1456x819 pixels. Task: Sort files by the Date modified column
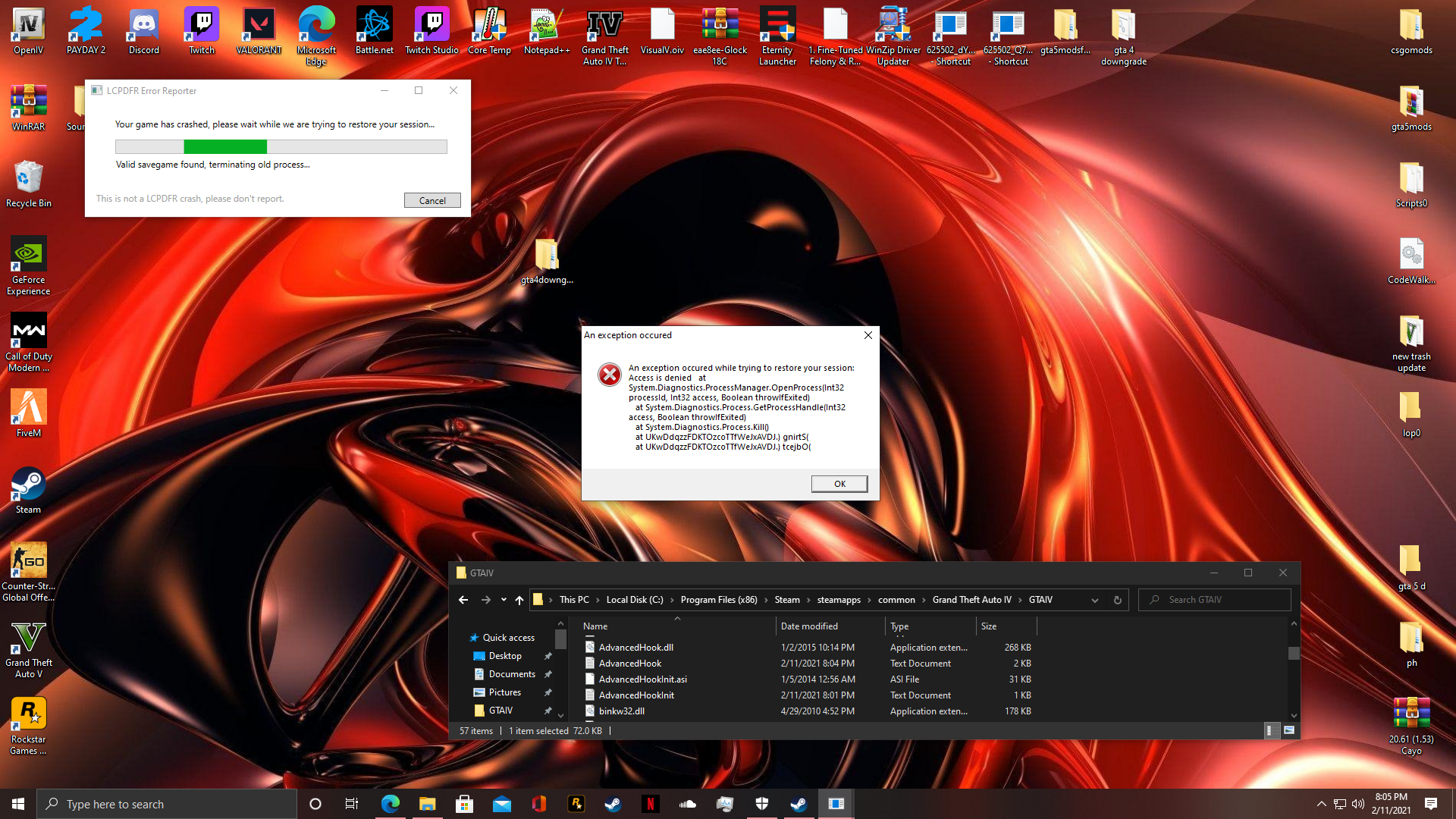click(809, 626)
